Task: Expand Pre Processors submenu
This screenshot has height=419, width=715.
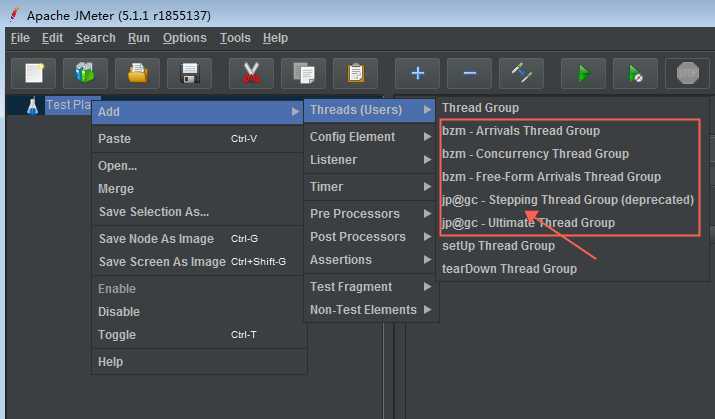Action: [x=370, y=213]
